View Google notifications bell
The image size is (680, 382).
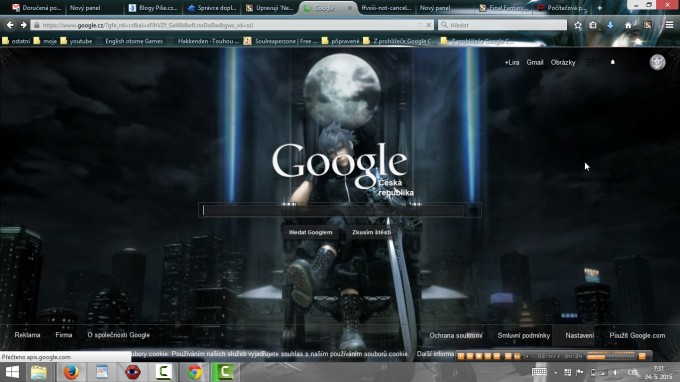[x=613, y=62]
